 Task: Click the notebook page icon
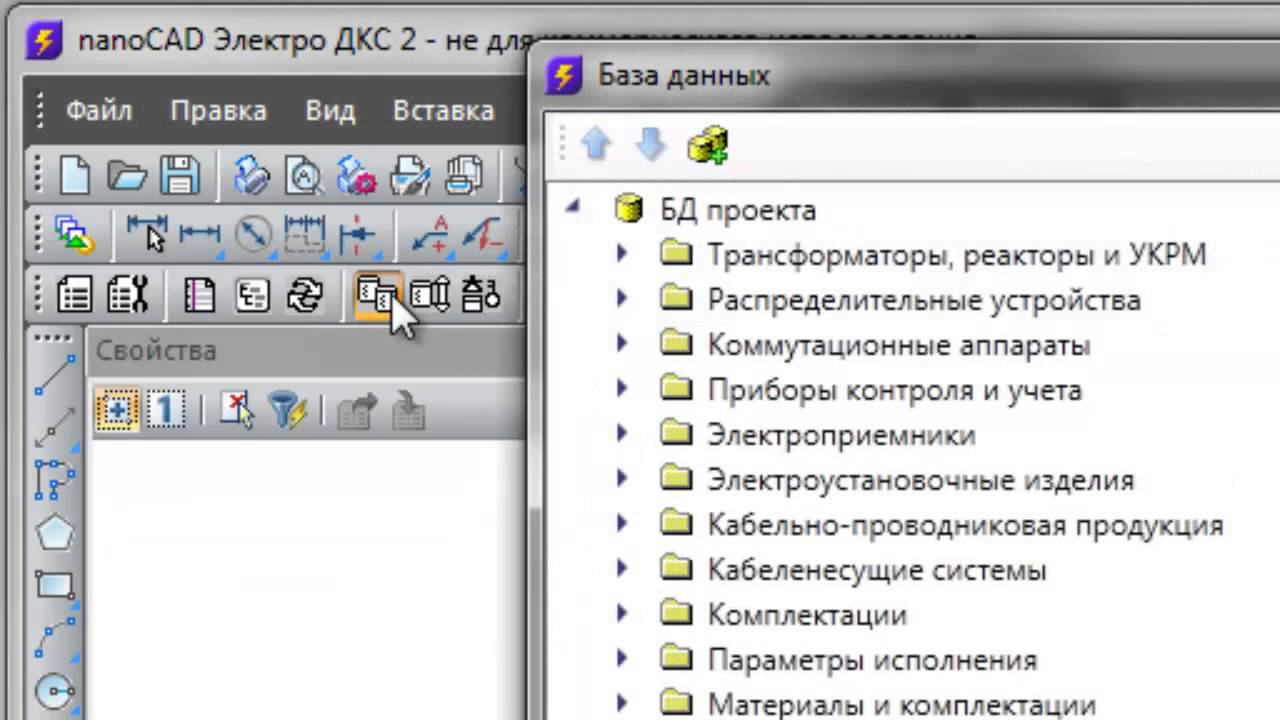click(199, 295)
